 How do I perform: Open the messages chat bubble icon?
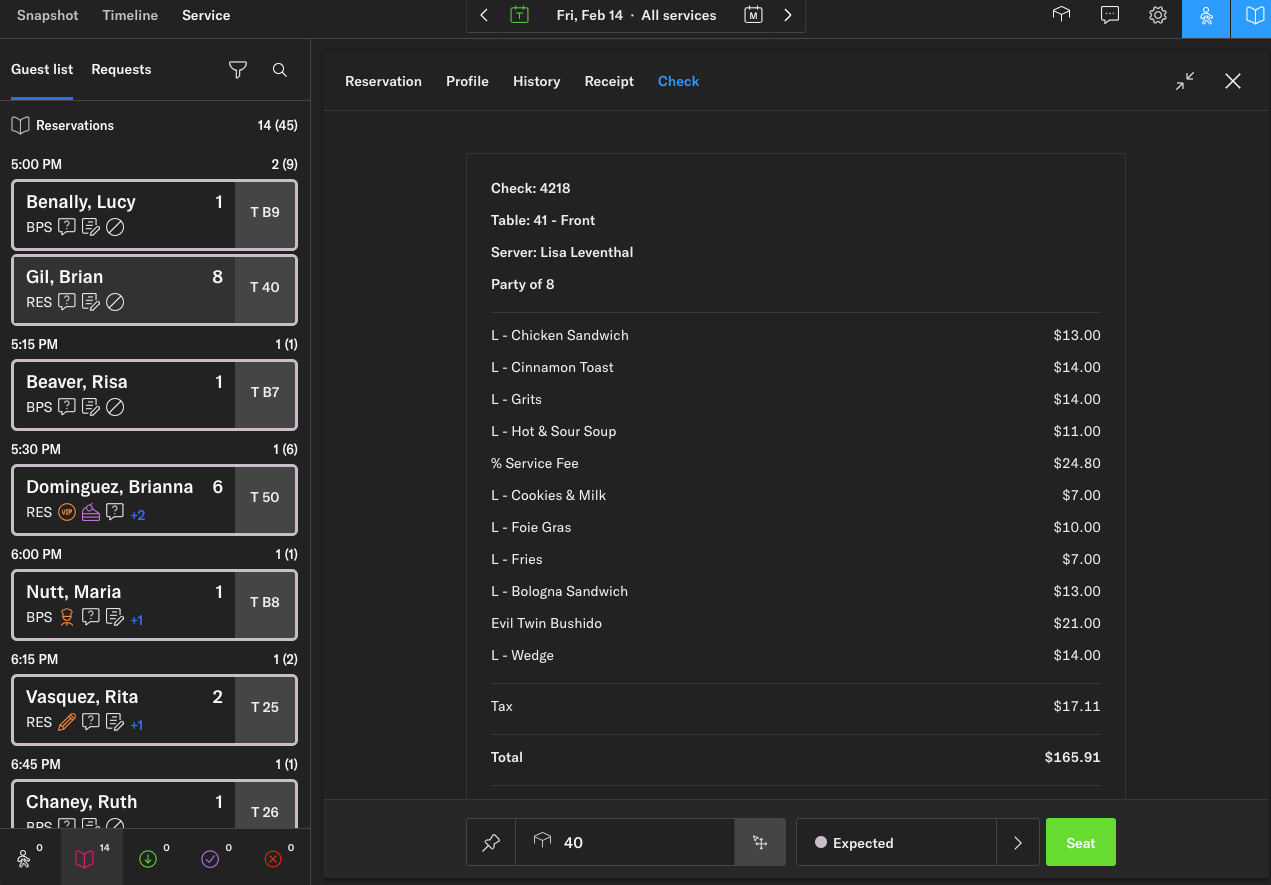(x=1110, y=15)
